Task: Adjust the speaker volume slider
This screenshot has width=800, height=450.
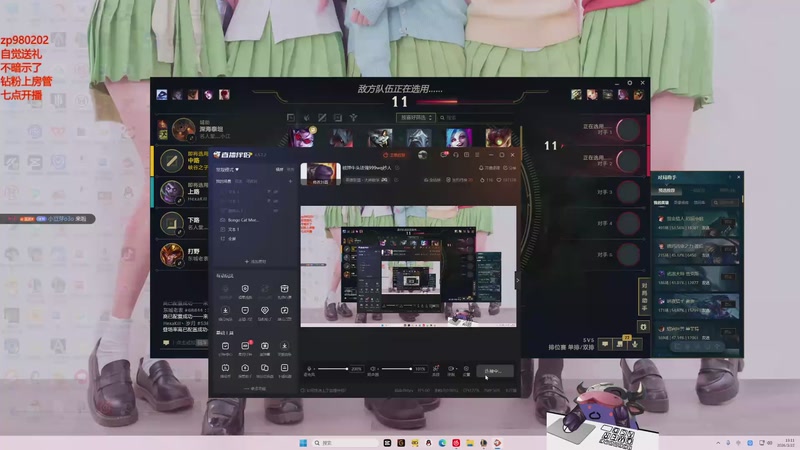Action: pyautogui.click(x=396, y=368)
